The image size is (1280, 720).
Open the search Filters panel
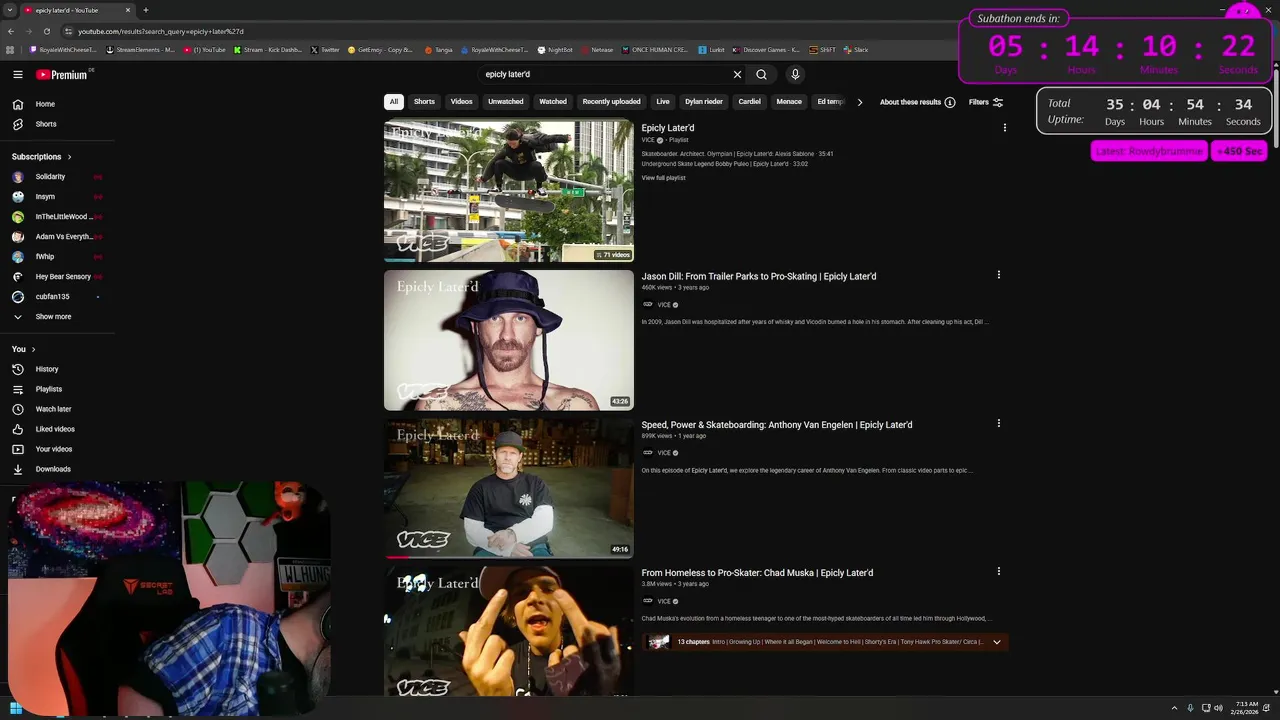pos(985,102)
